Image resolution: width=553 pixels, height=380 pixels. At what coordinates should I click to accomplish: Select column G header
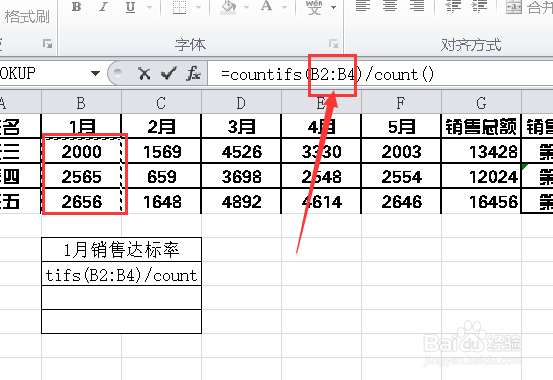(481, 103)
